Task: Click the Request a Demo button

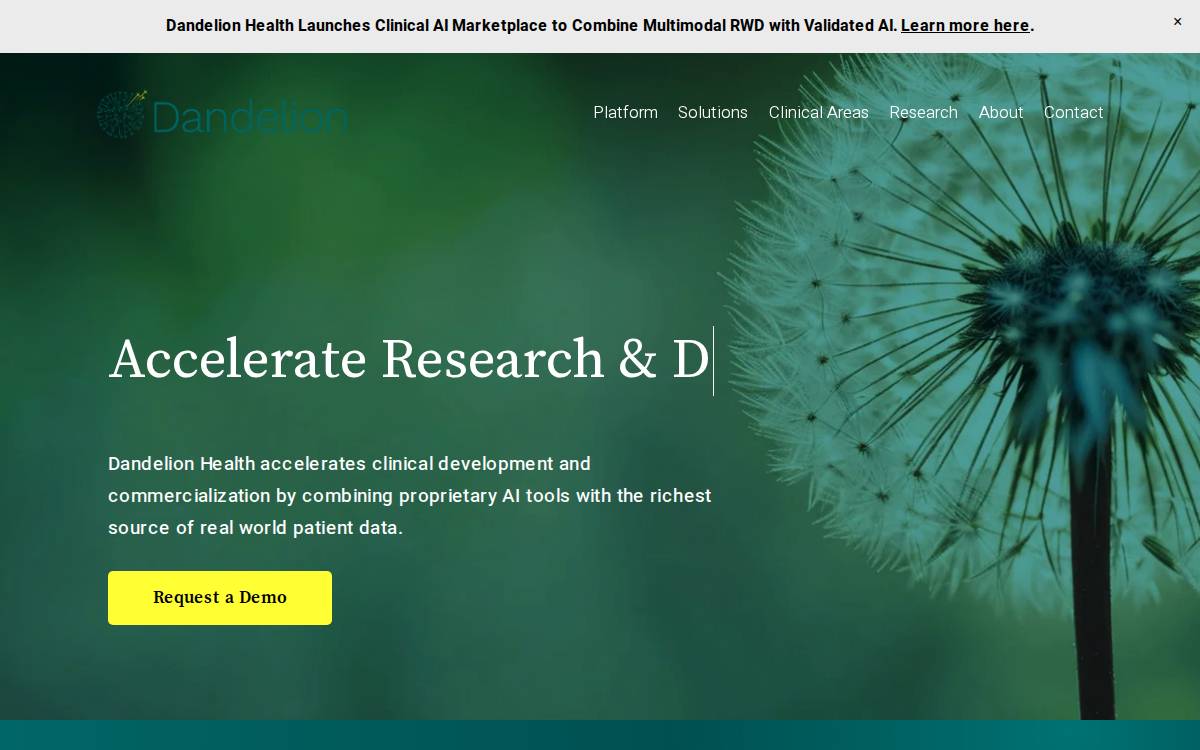Action: (x=220, y=598)
